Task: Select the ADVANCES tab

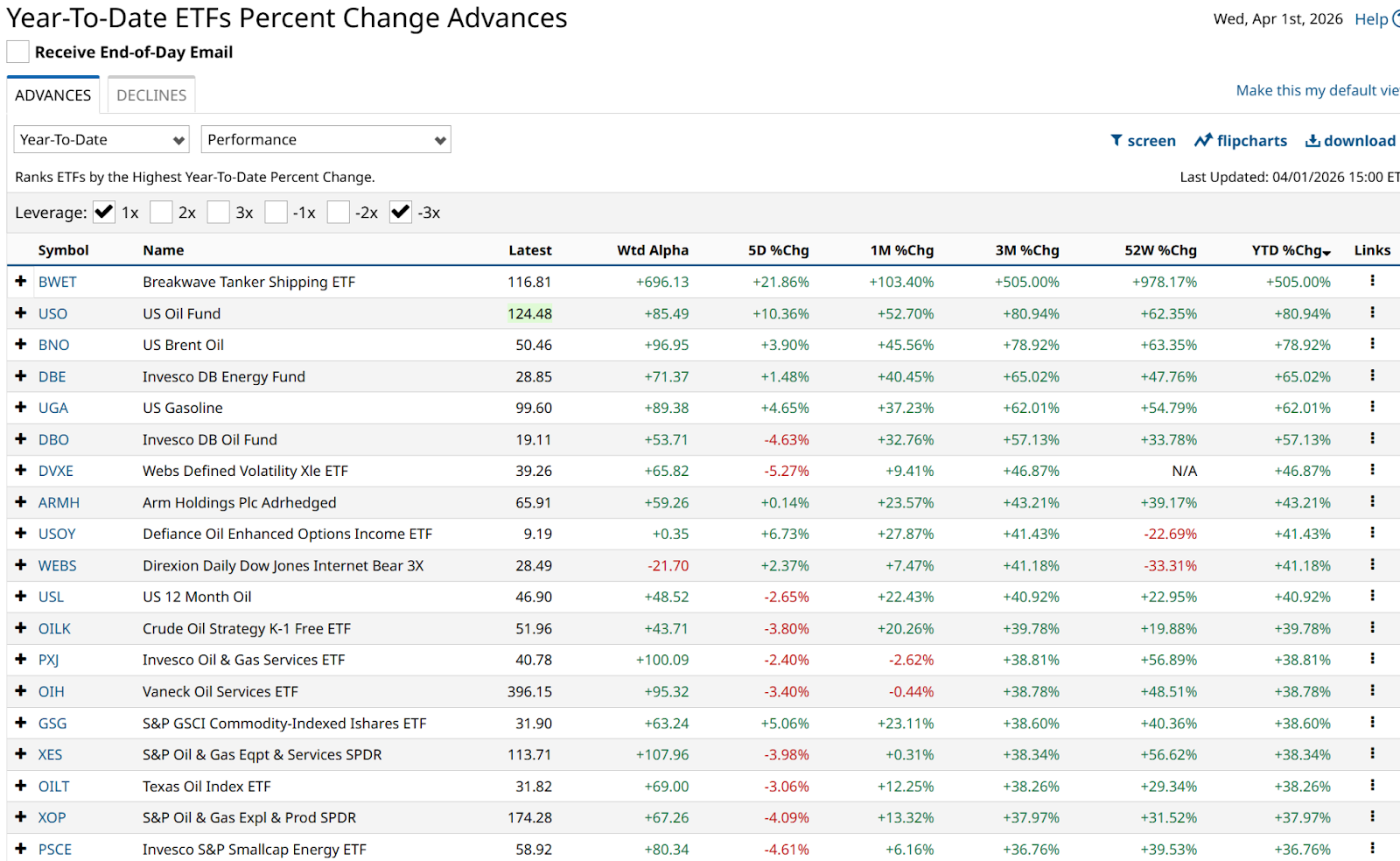Action: [x=52, y=95]
